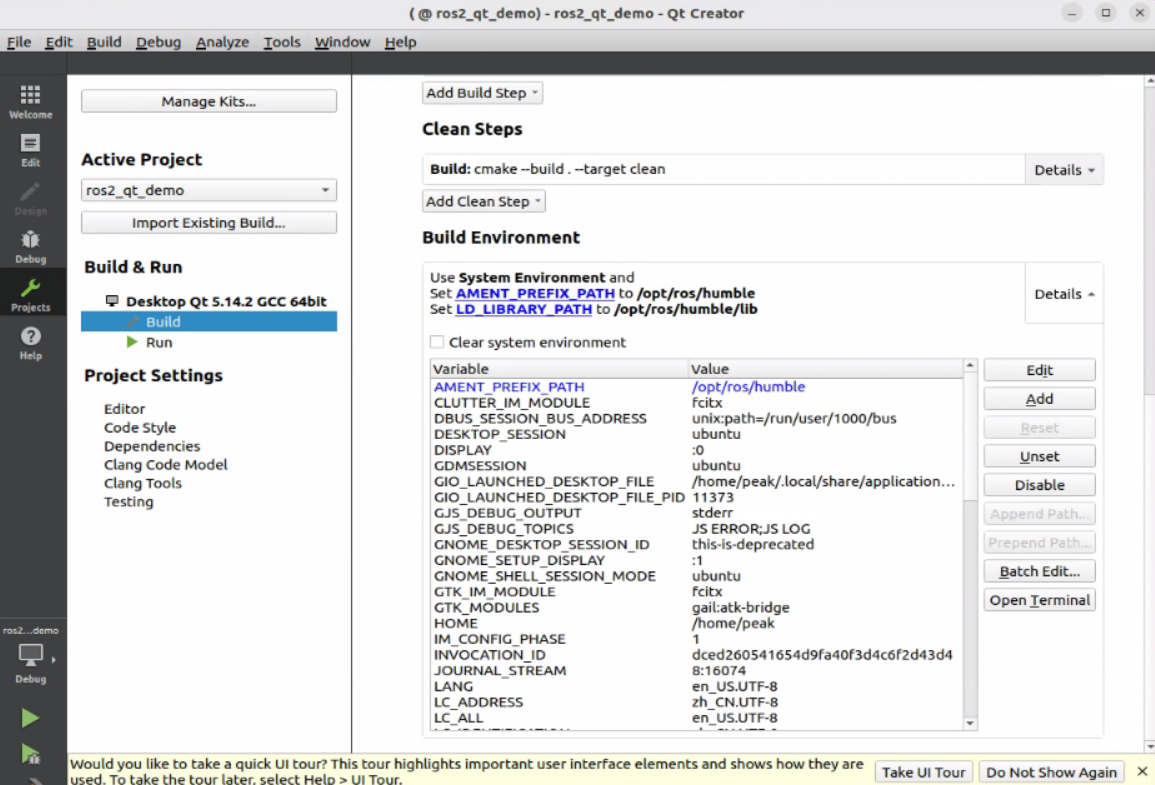Select GTK_MODULES variable row
The height and width of the screenshot is (785, 1155).
[696, 608]
